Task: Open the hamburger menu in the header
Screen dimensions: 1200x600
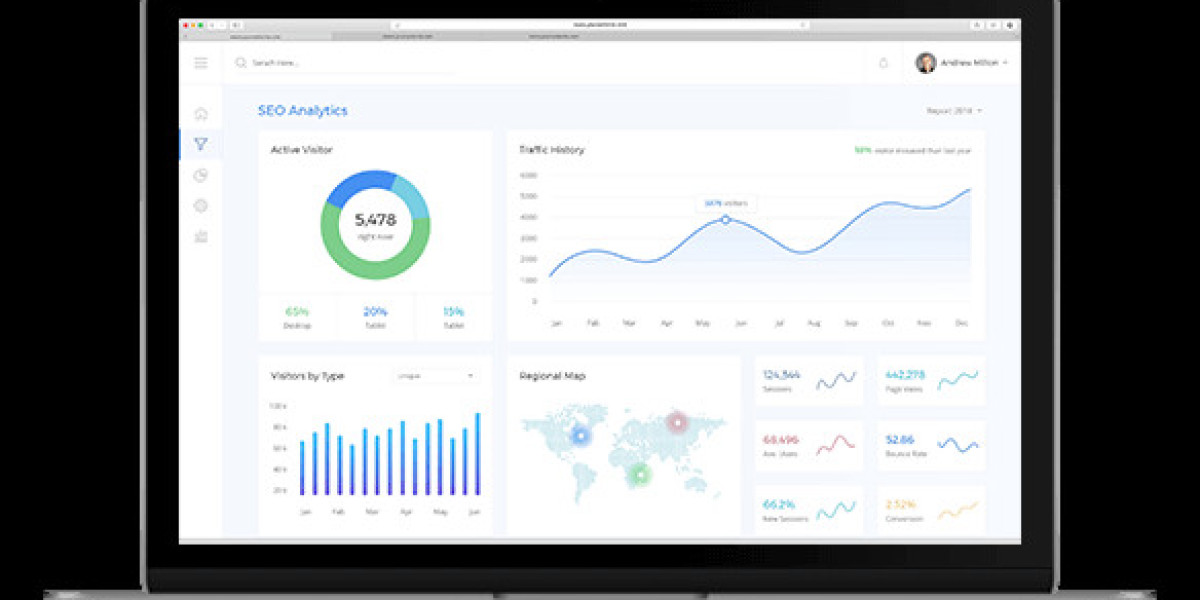Action: [201, 63]
